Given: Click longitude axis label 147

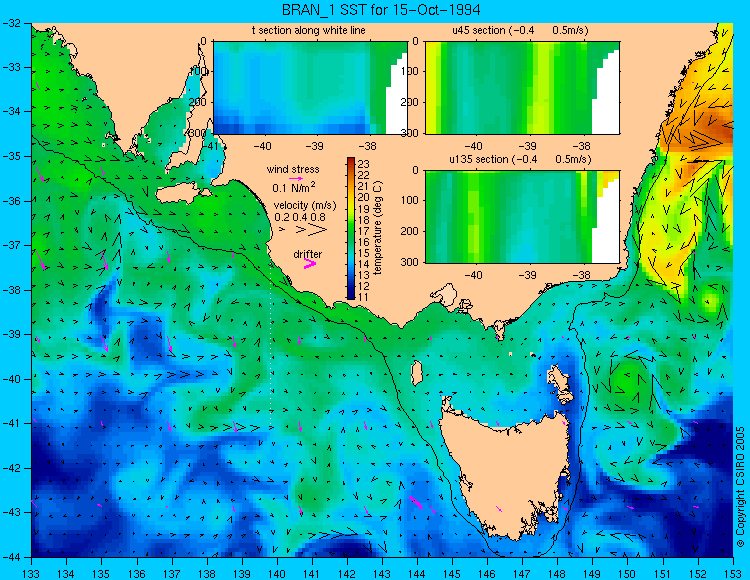Looking at the screenshot, I should pos(522,573).
